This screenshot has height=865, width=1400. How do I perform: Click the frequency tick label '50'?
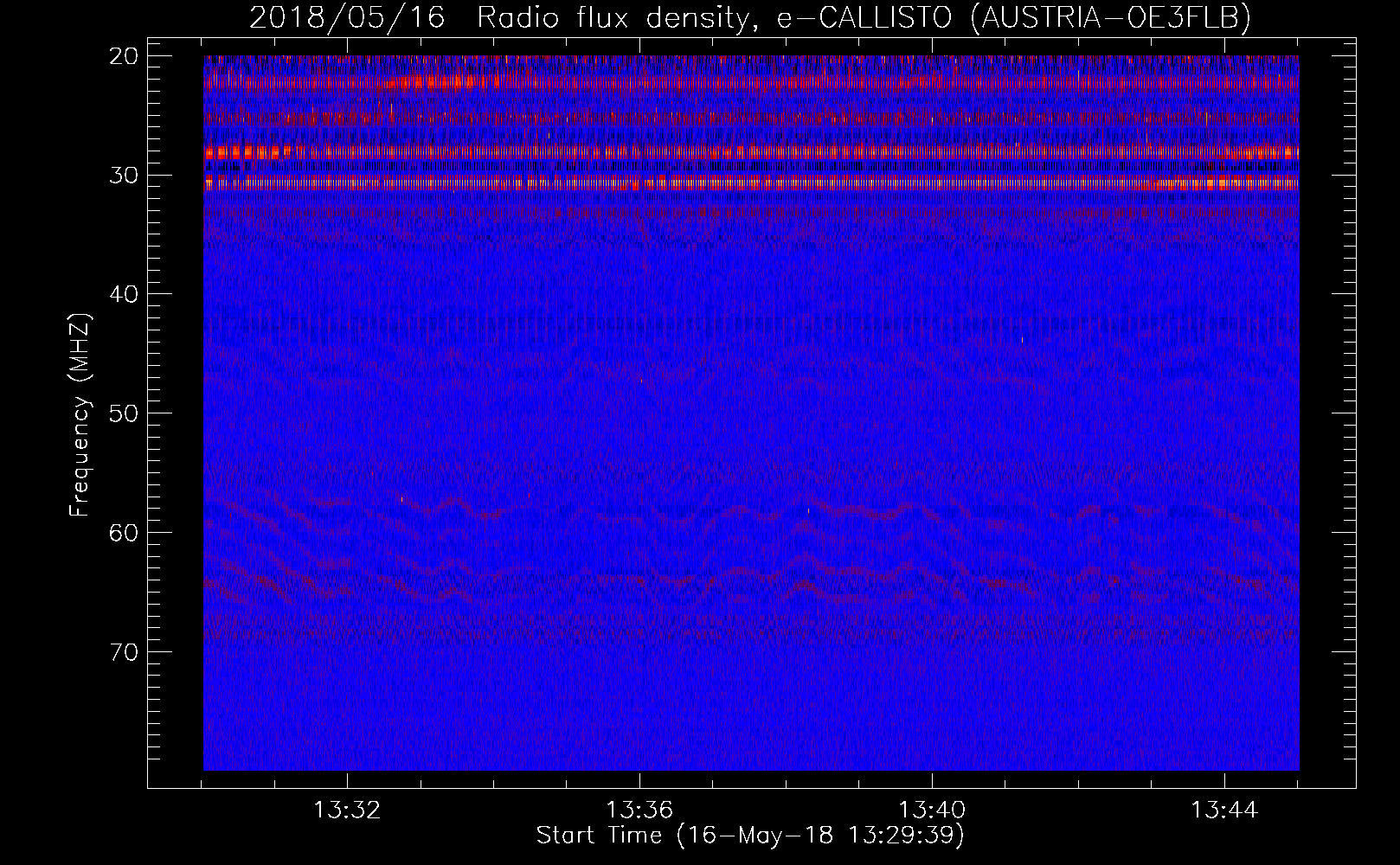(124, 413)
